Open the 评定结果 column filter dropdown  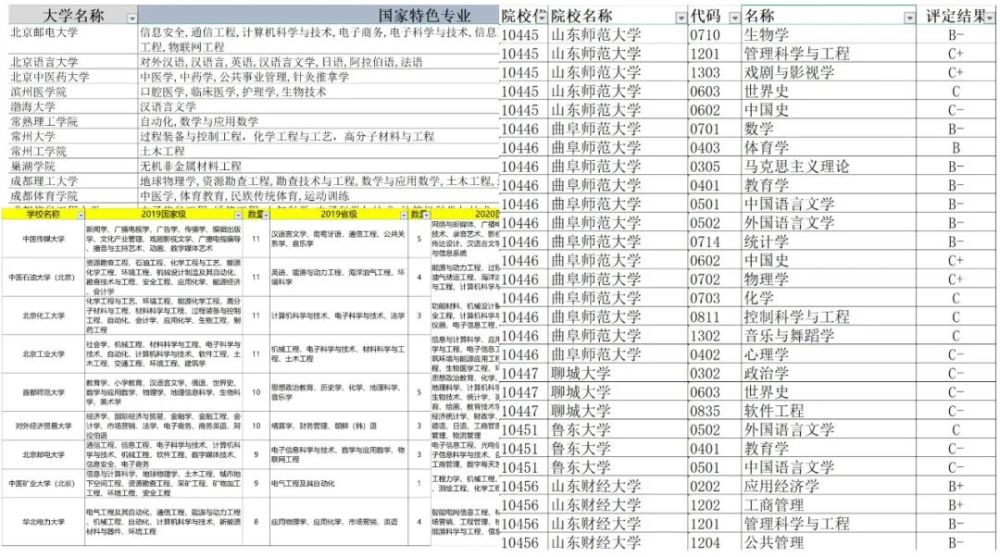[x=990, y=18]
